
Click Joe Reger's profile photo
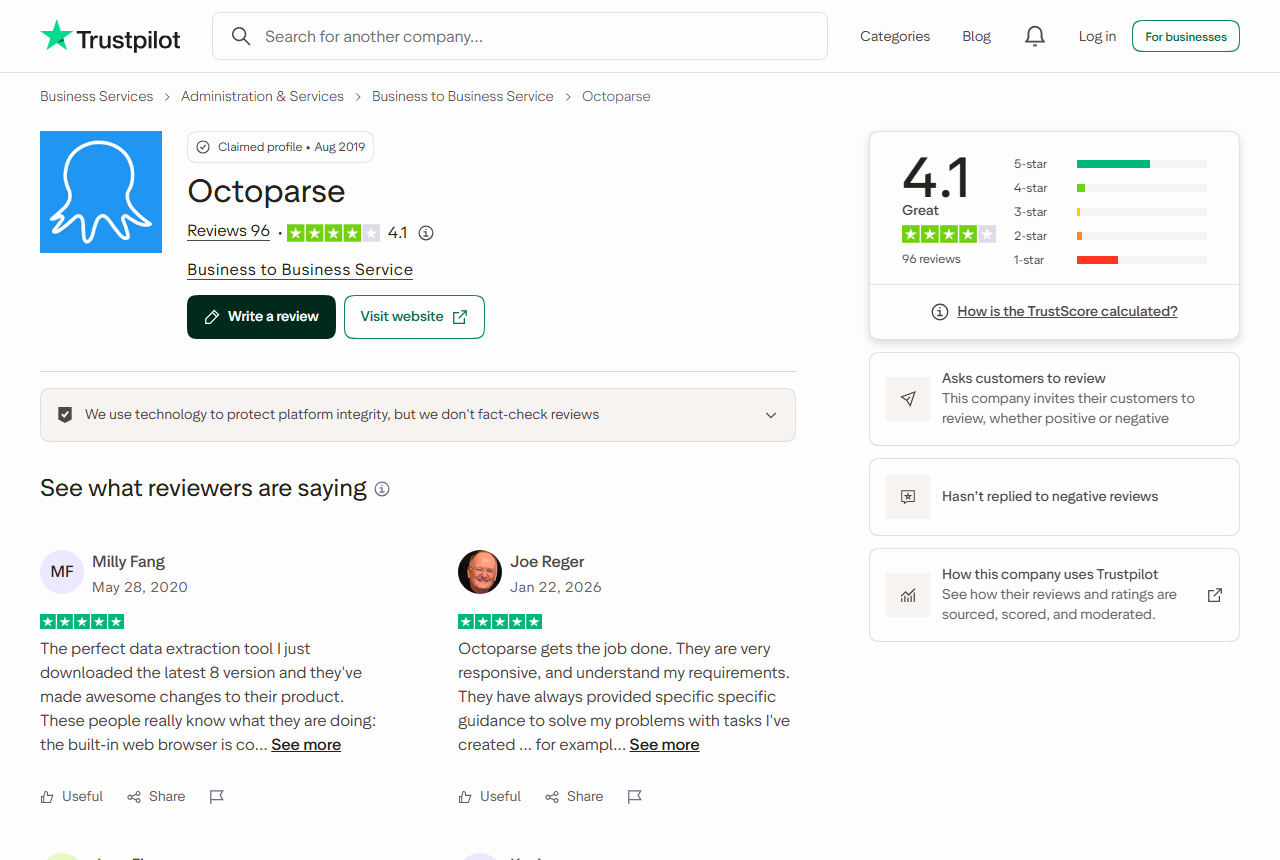(480, 572)
